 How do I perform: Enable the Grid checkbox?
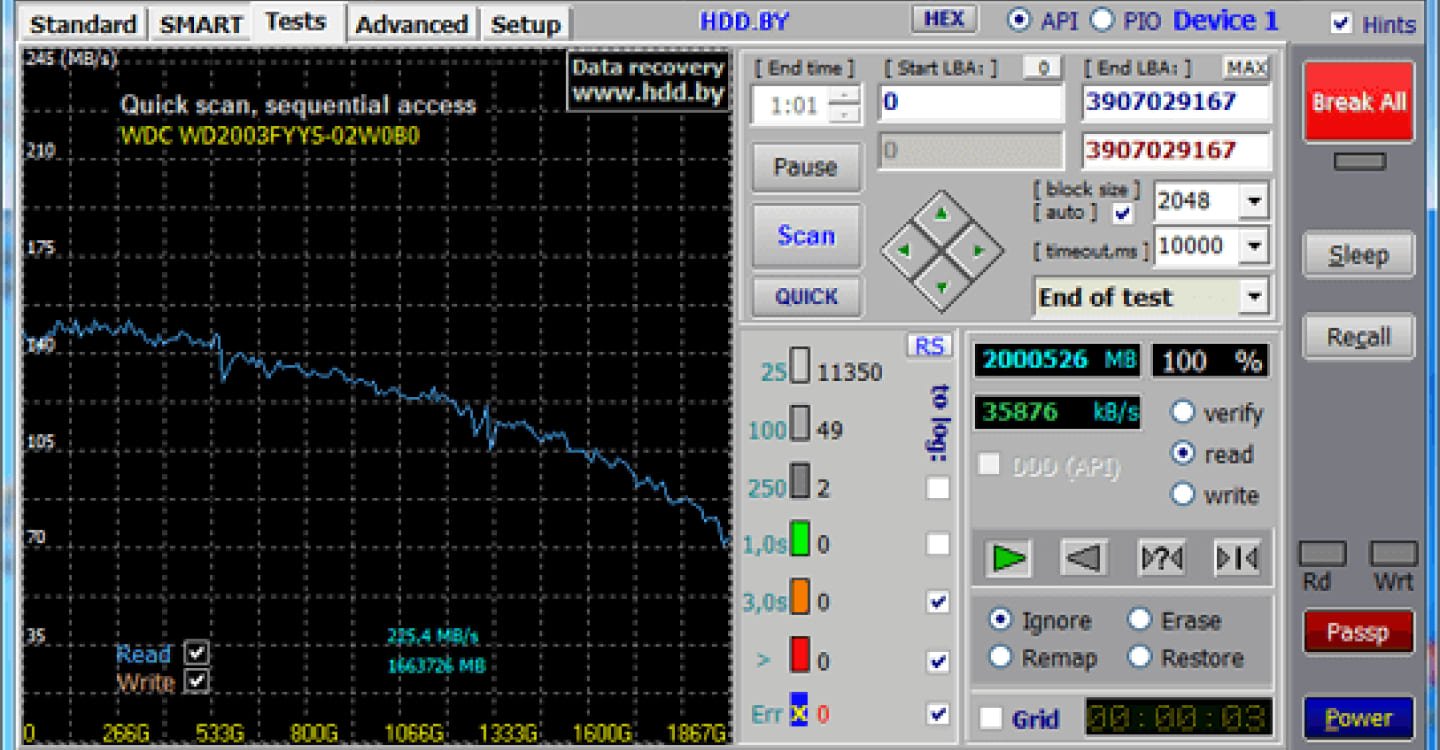pos(992,718)
